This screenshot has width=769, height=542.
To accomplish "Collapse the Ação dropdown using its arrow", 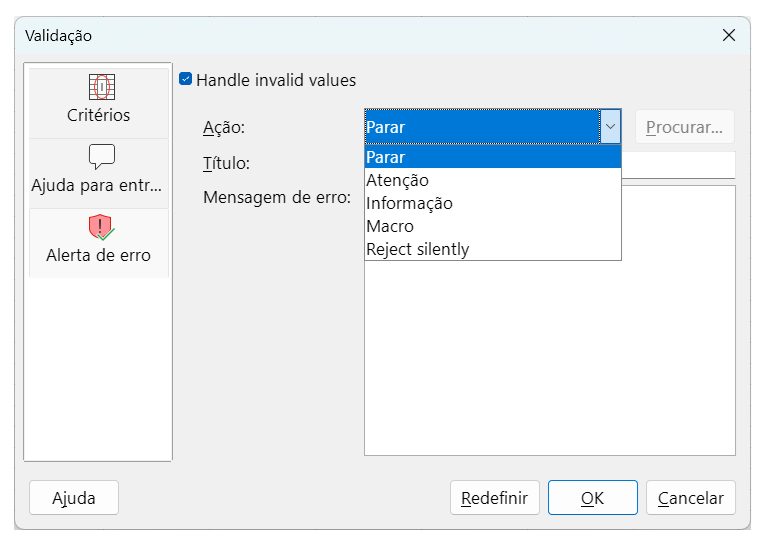I will coord(610,127).
